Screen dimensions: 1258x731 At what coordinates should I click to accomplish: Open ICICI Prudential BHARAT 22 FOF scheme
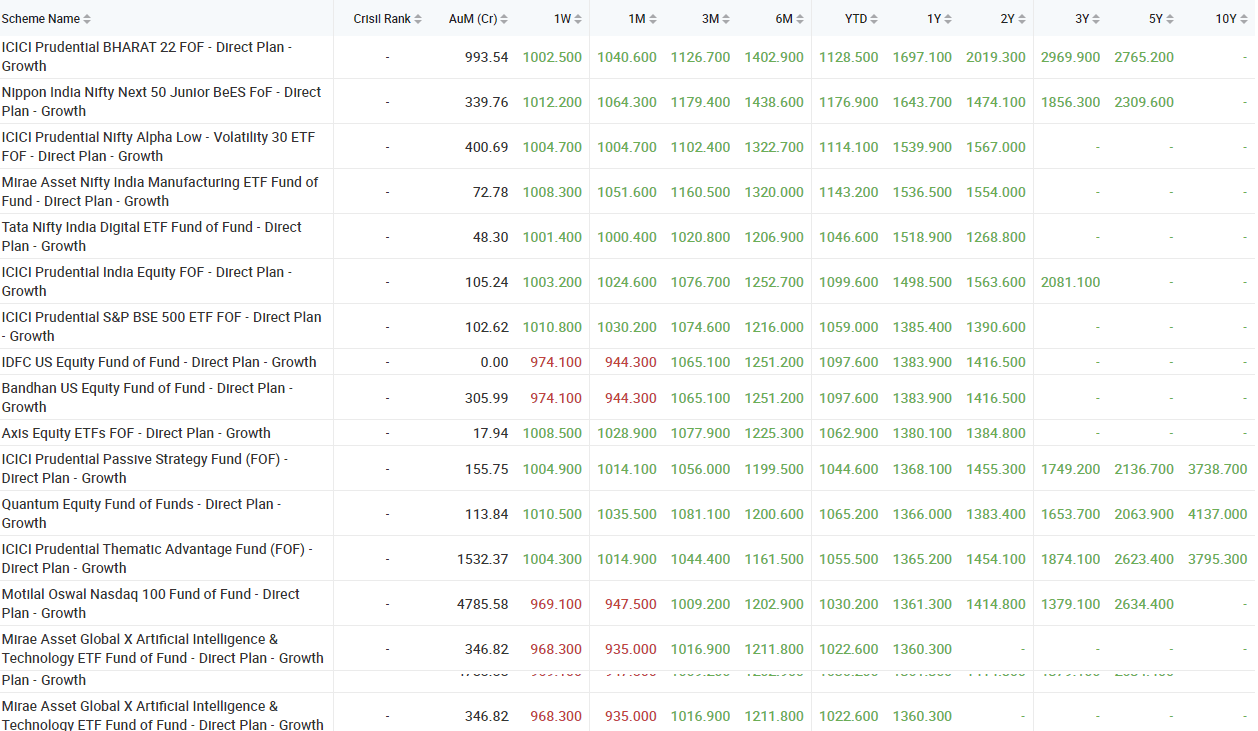[x=147, y=57]
